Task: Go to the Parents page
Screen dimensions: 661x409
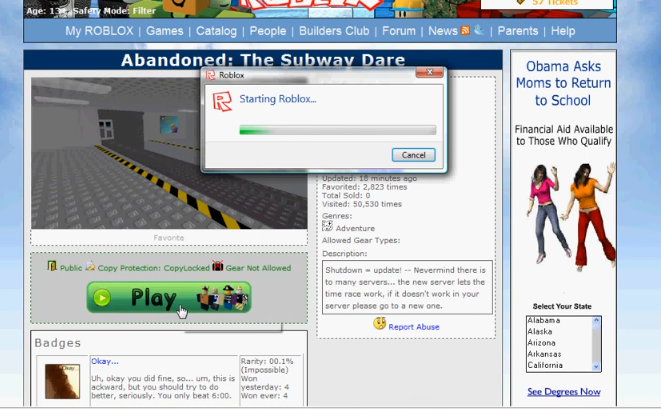Action: tap(518, 31)
